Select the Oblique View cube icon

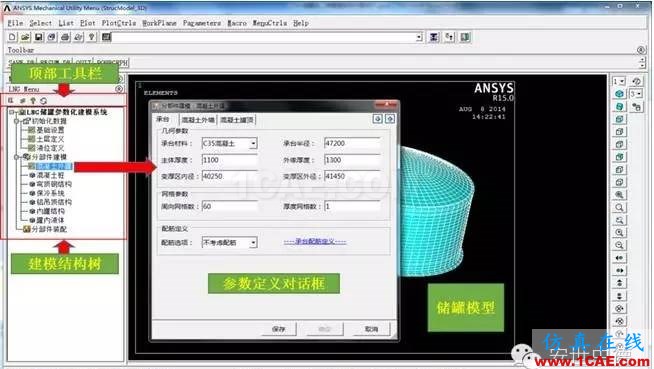[619, 107]
